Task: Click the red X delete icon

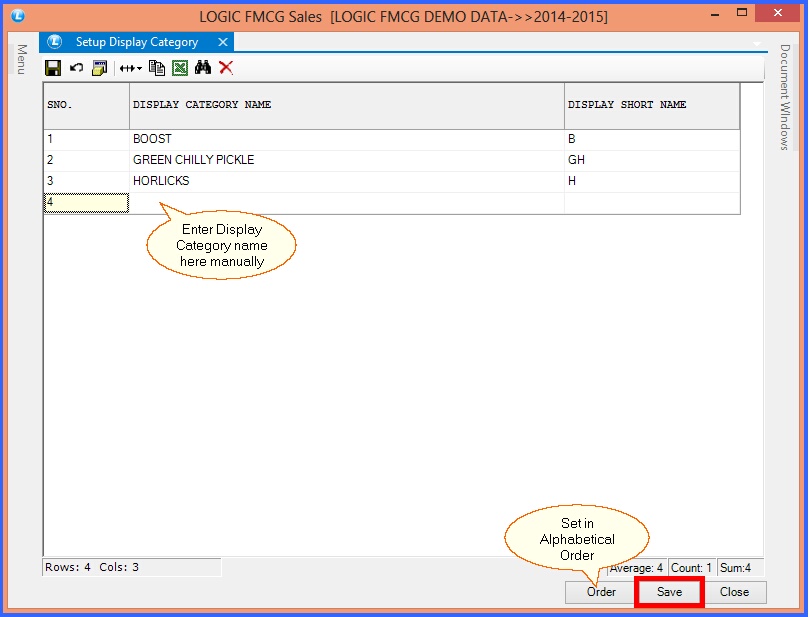Action: point(226,68)
